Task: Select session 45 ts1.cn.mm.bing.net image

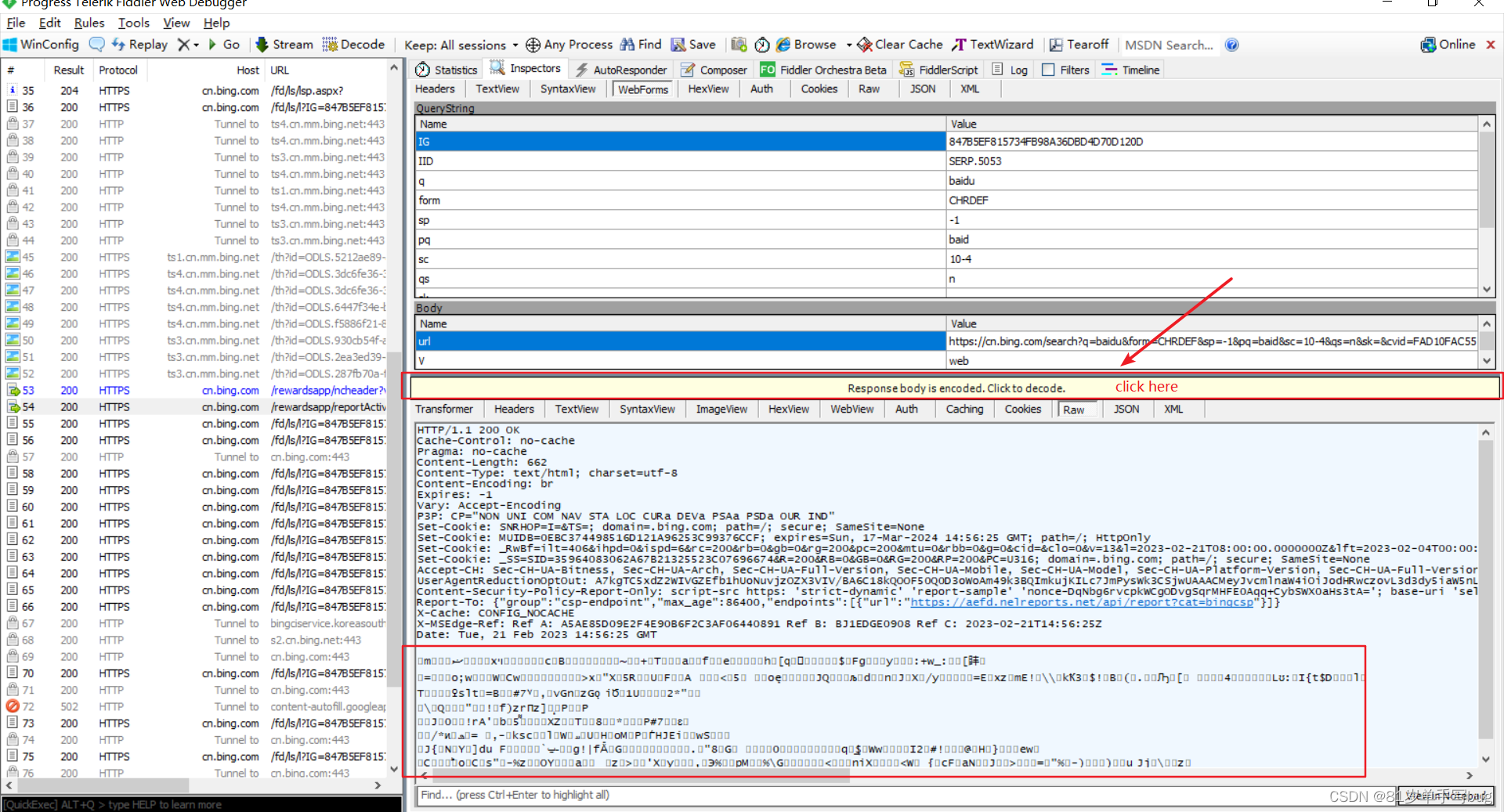Action: click(196, 257)
